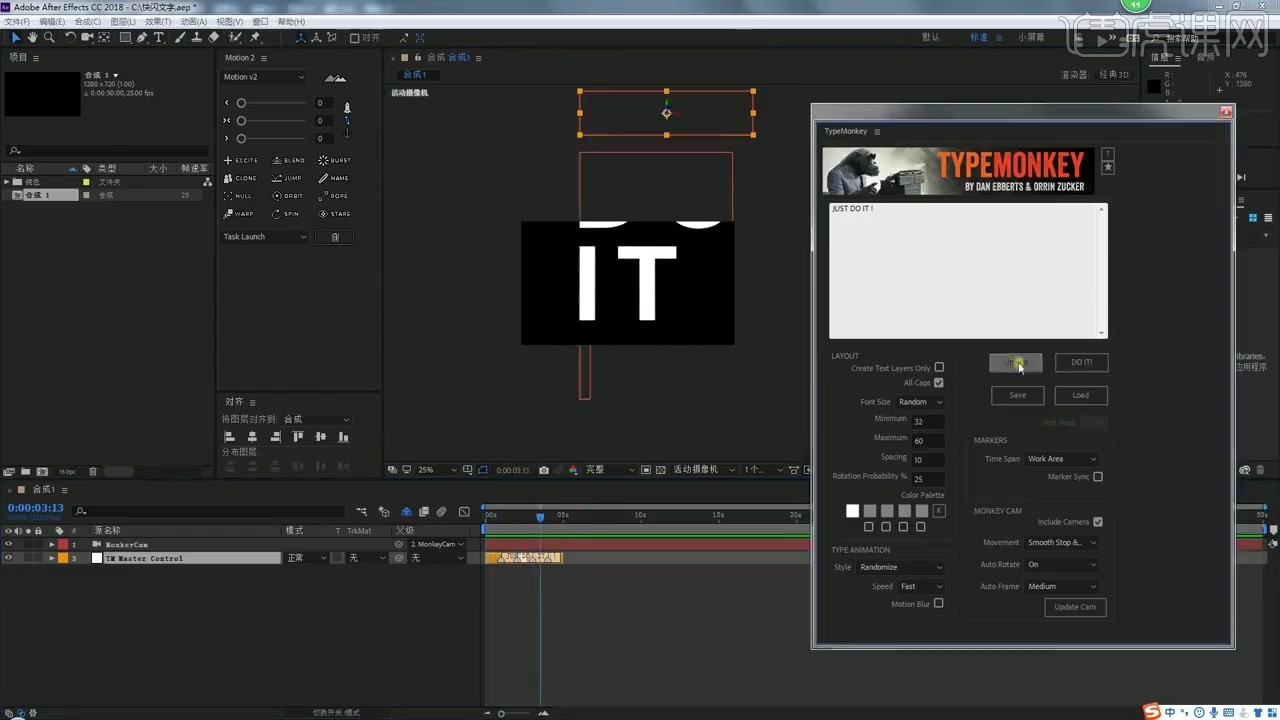Open the 效果(T) menu

(158, 21)
